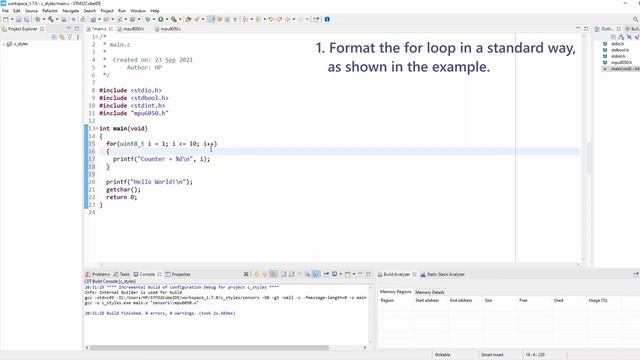Go to the next error in the build console

point(257,274)
